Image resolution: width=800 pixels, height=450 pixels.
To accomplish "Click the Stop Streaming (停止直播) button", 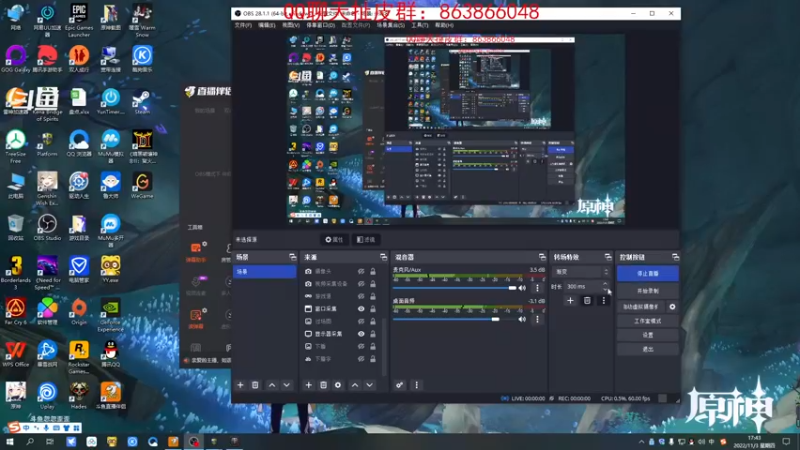I will [647, 273].
